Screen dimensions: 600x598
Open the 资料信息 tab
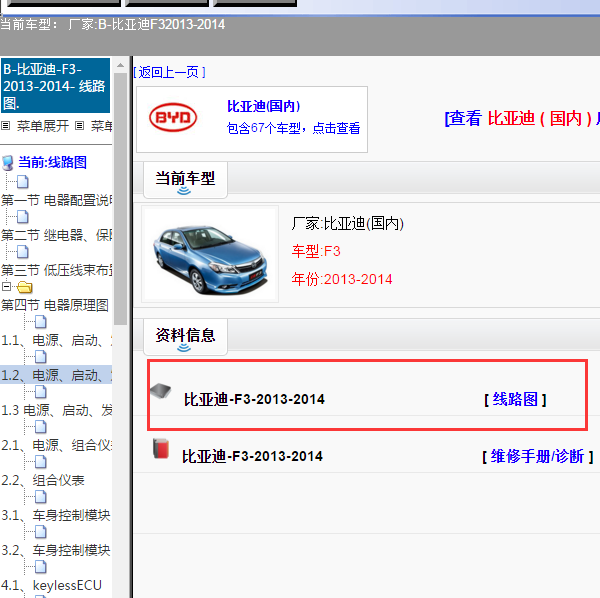point(185,337)
